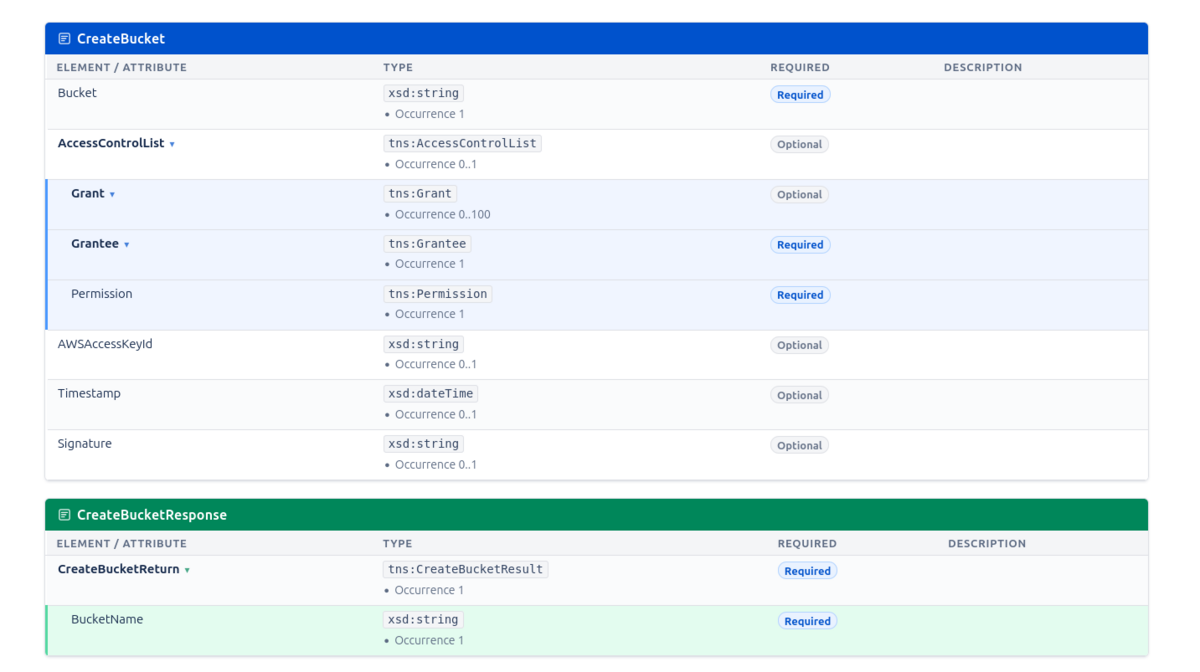This screenshot has height=672, width=1200.
Task: Click the Signature element name
Action: pyautogui.click(x=85, y=444)
